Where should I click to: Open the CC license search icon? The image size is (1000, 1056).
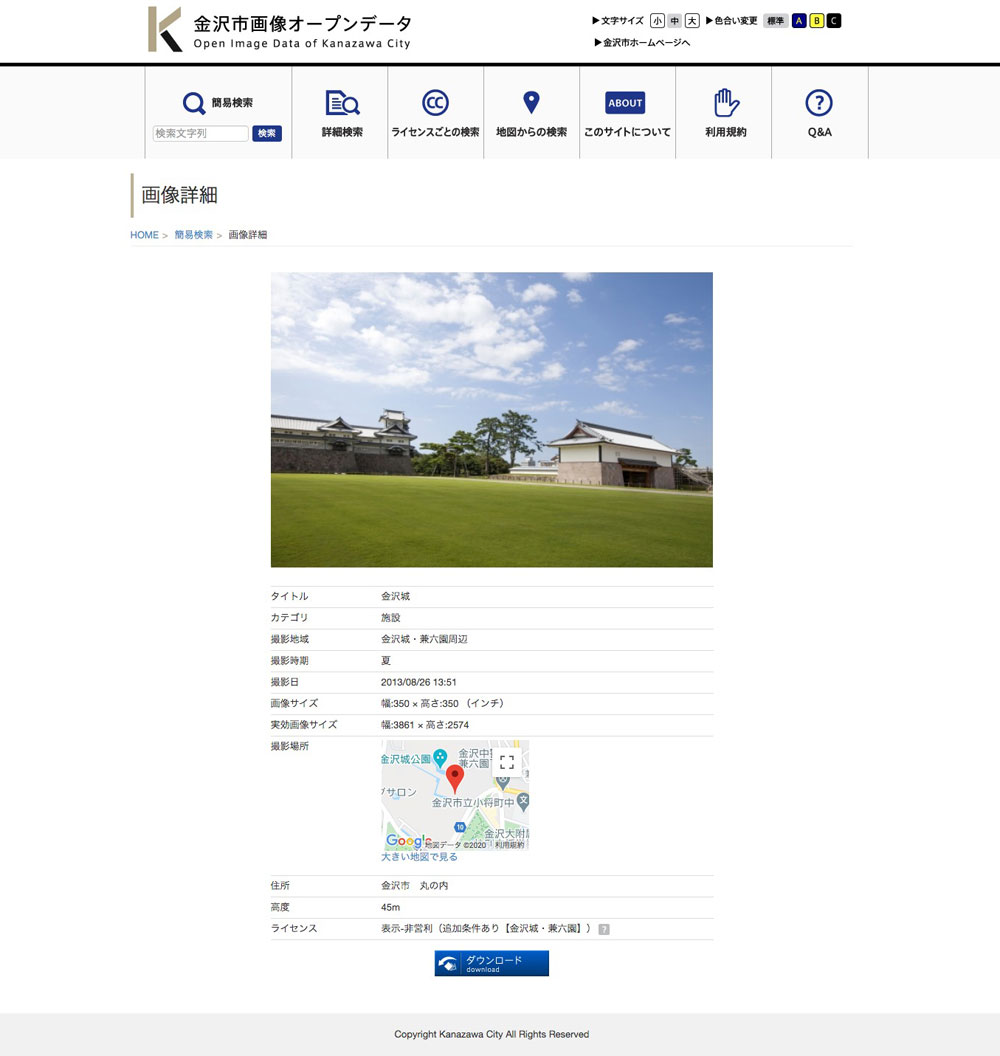click(x=435, y=103)
